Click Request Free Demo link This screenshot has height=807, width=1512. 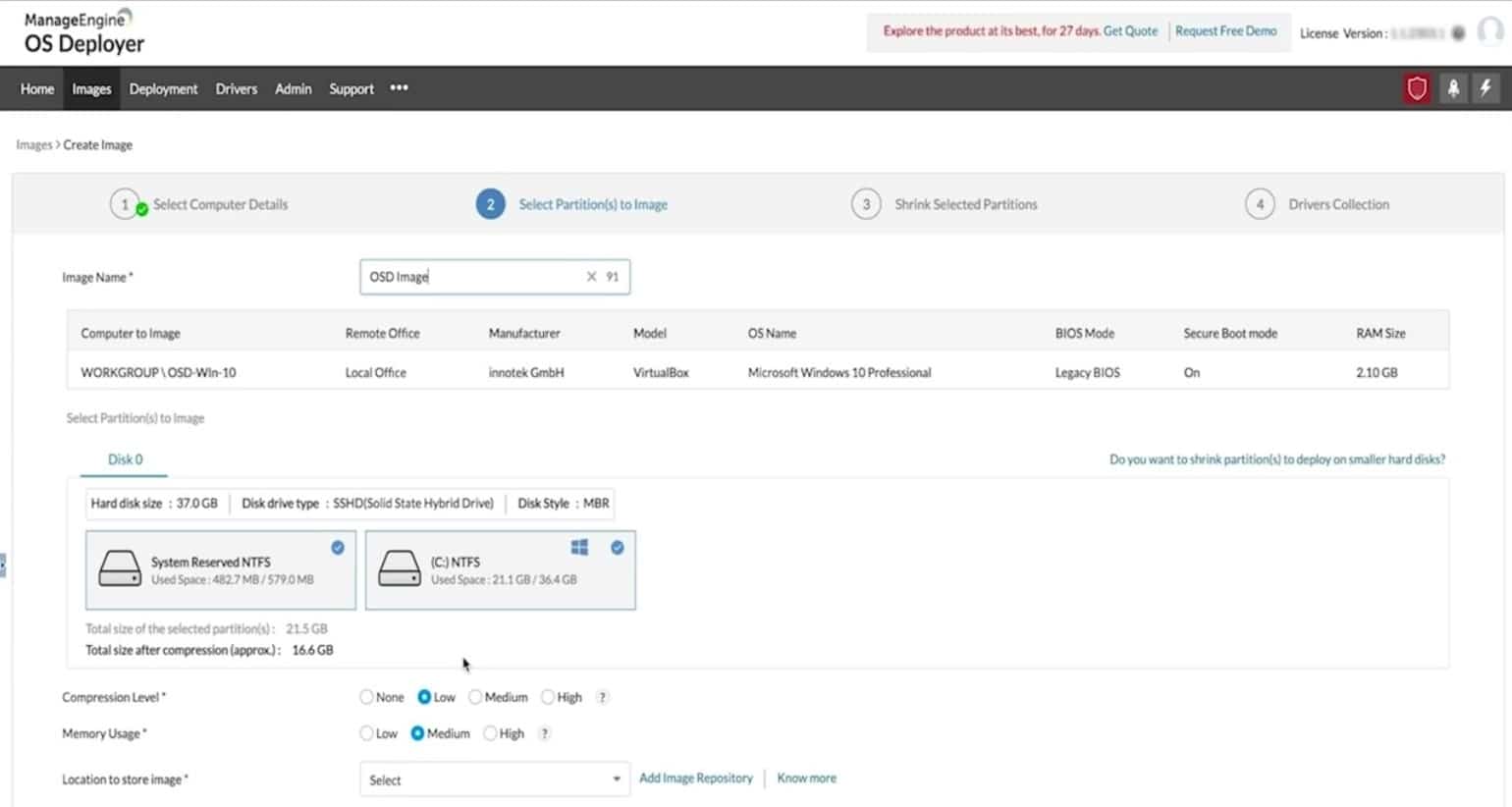click(x=1226, y=31)
